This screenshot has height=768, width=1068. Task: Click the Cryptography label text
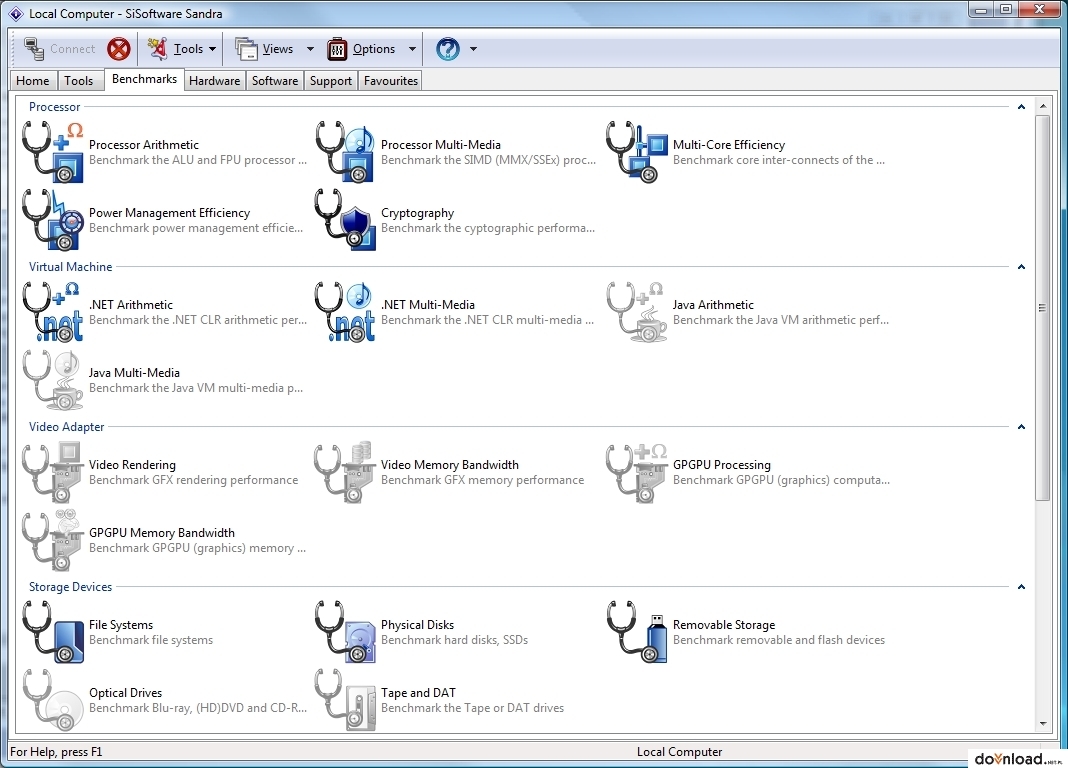click(x=418, y=213)
